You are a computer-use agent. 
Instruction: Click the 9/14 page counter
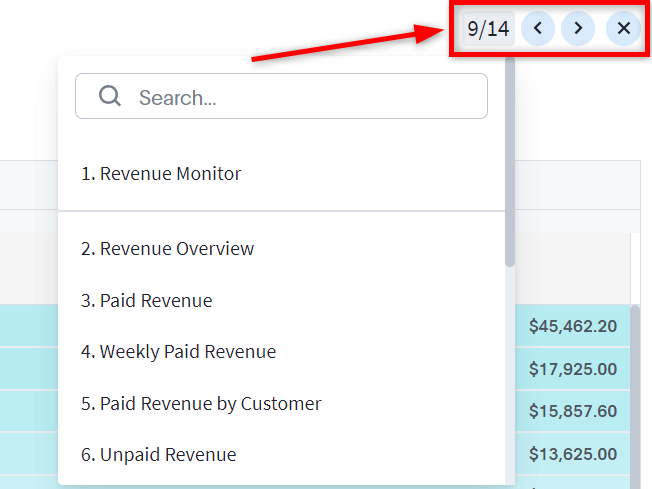(488, 28)
